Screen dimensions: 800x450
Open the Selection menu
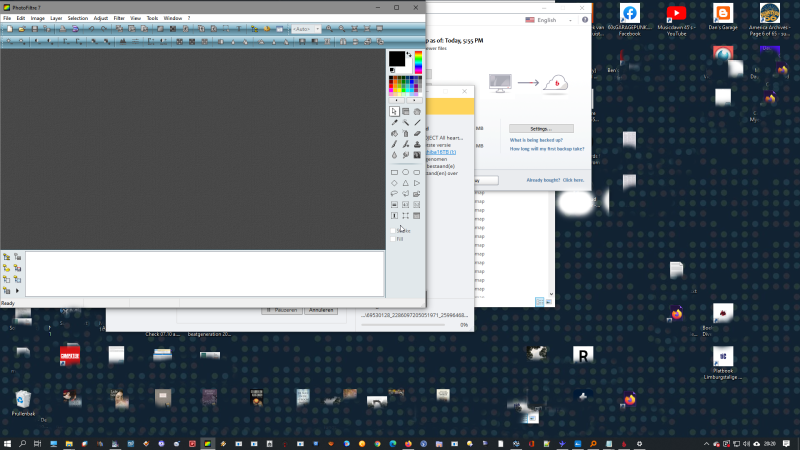tap(78, 18)
